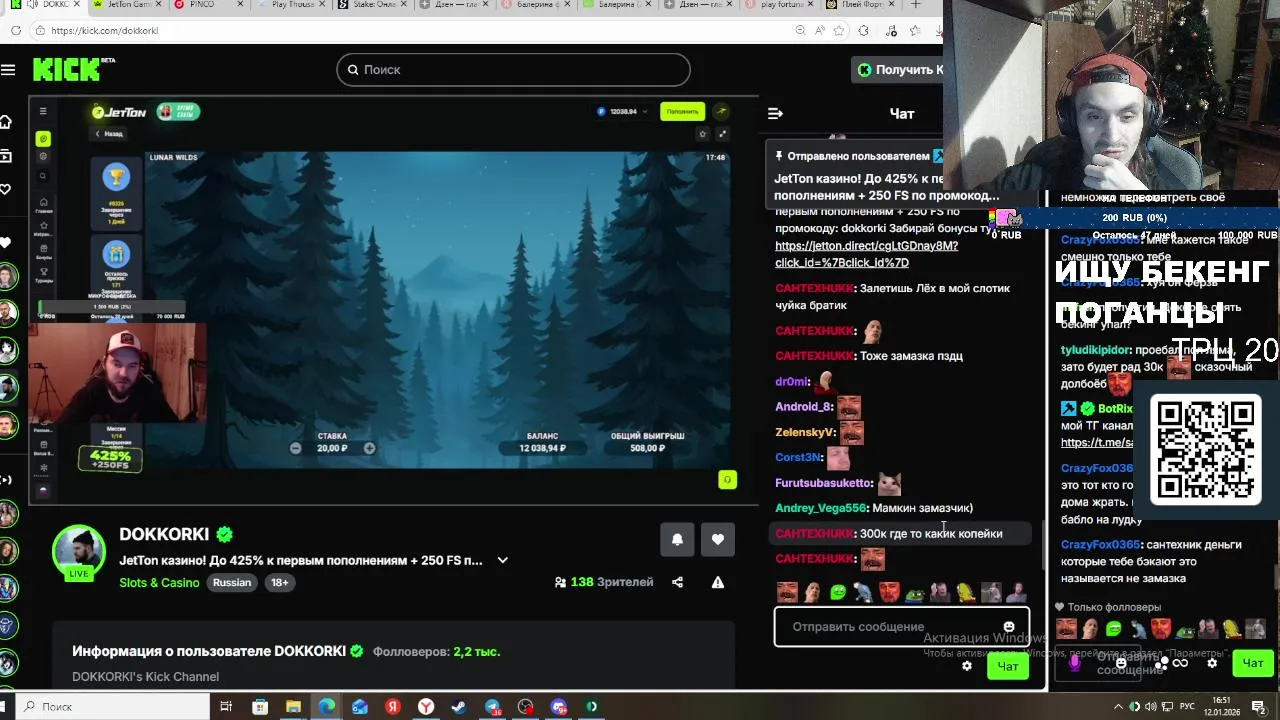1280x720 pixels.
Task: Click the green button at the game's lower-right corner
Action: (727, 480)
